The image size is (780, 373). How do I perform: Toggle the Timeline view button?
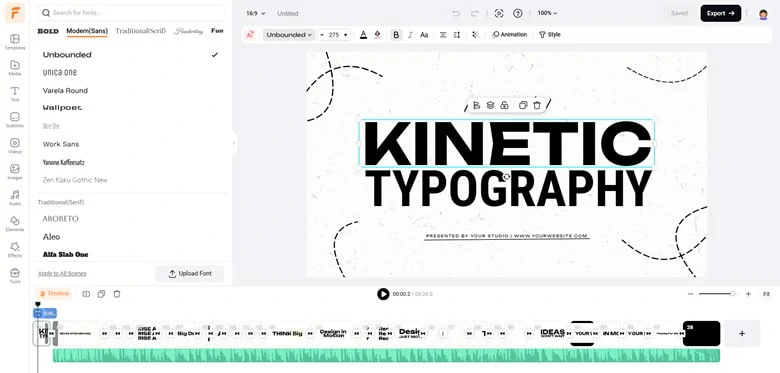tap(54, 294)
